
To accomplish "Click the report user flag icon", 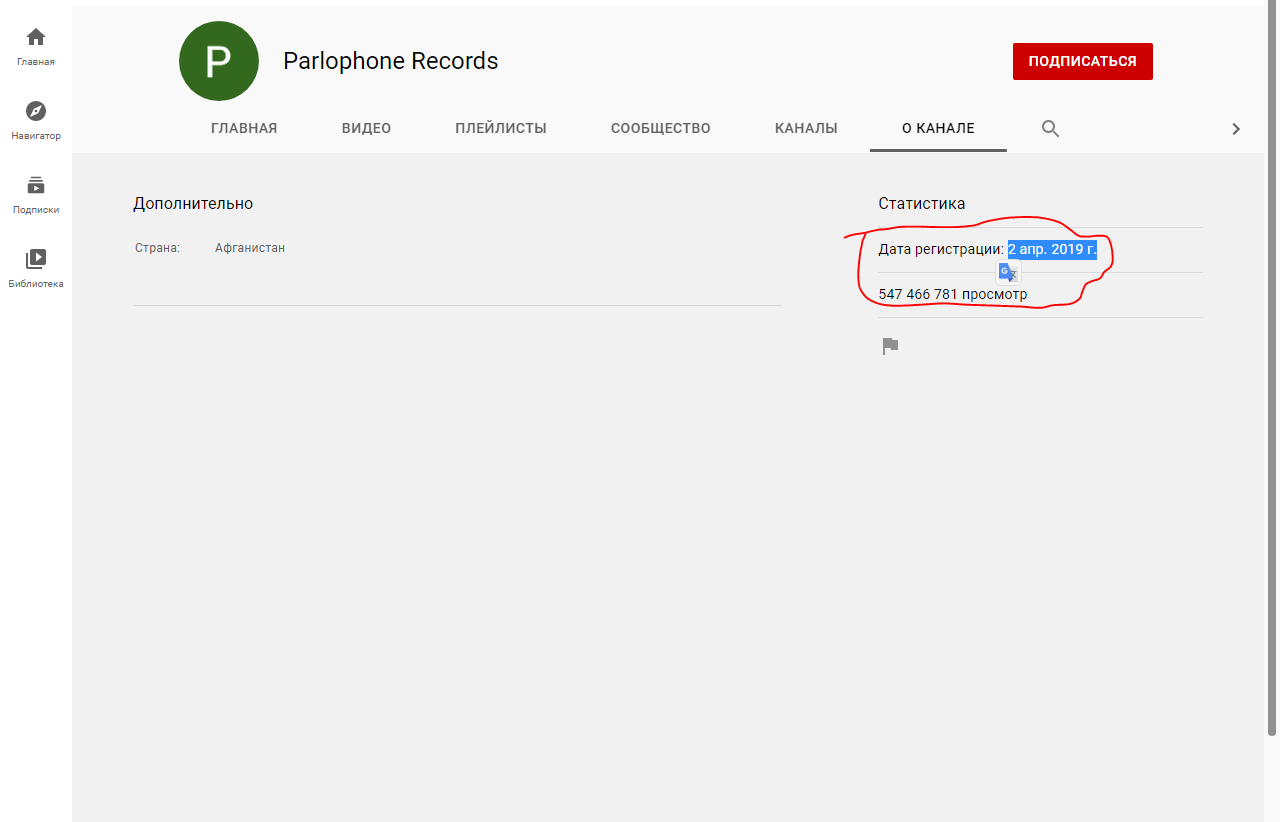I will tap(890, 346).
